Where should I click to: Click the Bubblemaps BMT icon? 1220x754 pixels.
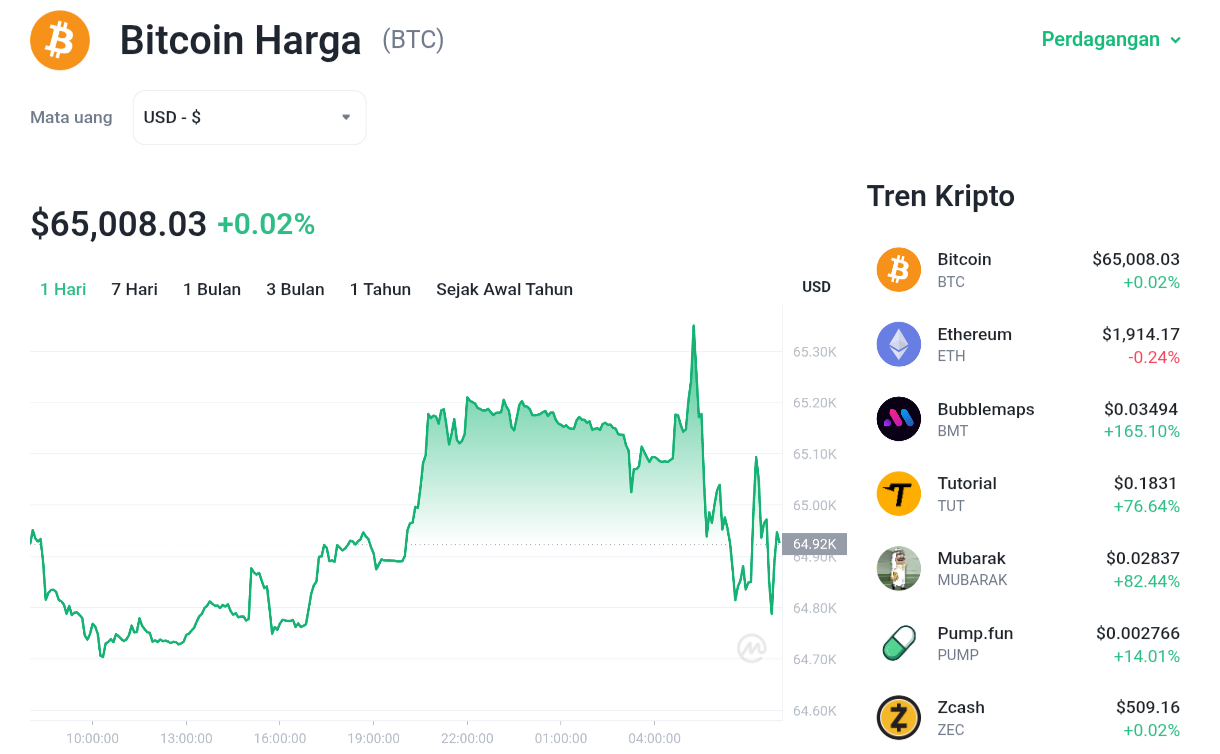click(x=898, y=419)
